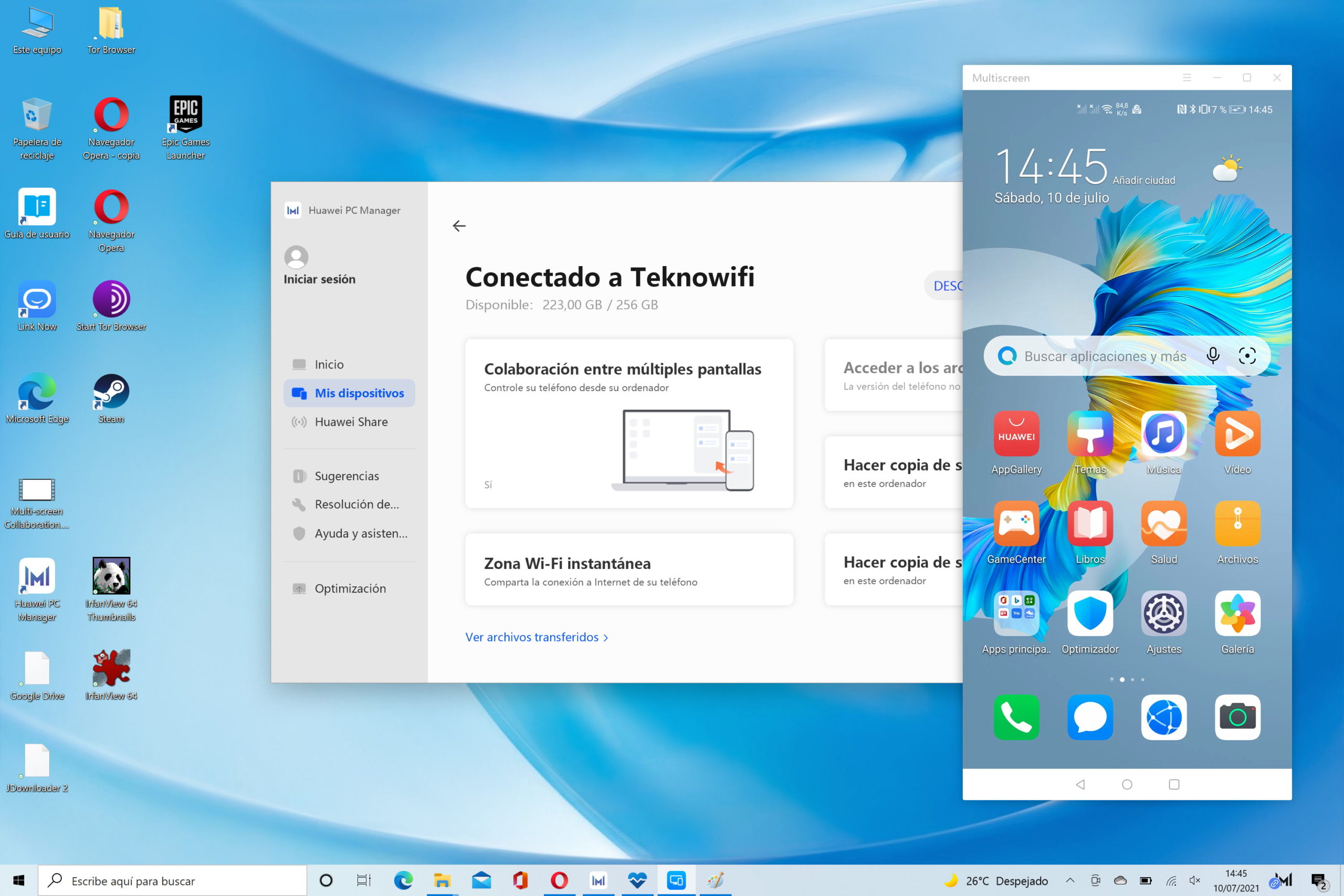Image resolution: width=1344 pixels, height=896 pixels.
Task: Open the Phone dialer in the dock
Action: point(1016,717)
